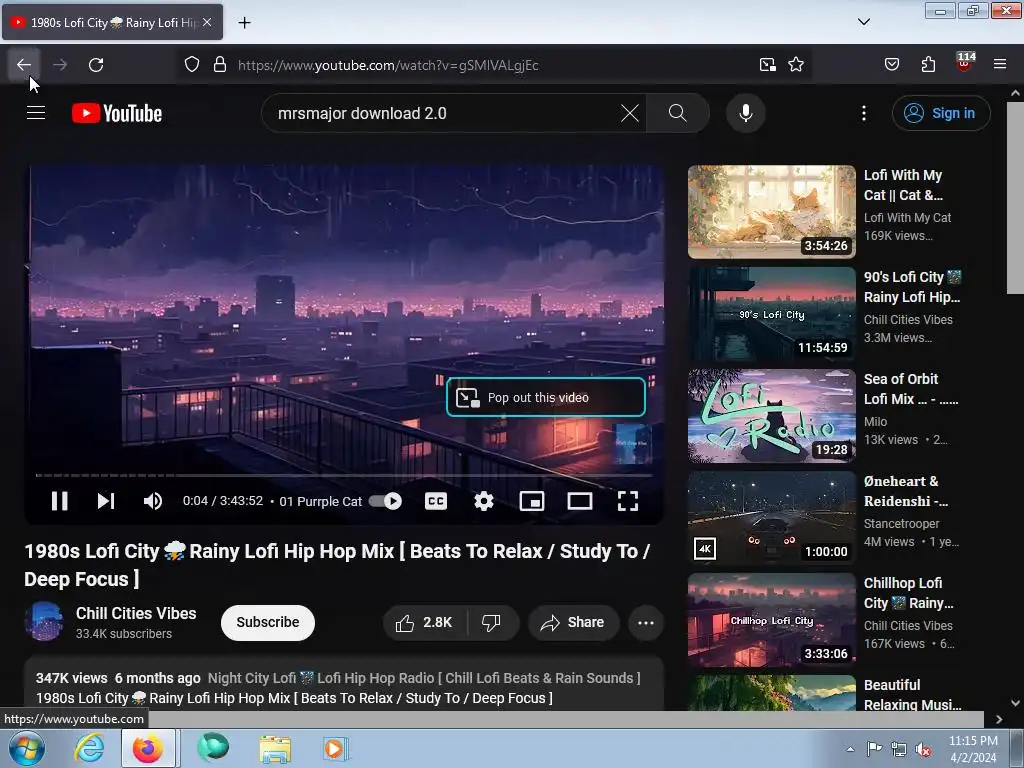Screen dimensions: 1024x768
Task: Click the Sign in button
Action: tap(941, 113)
